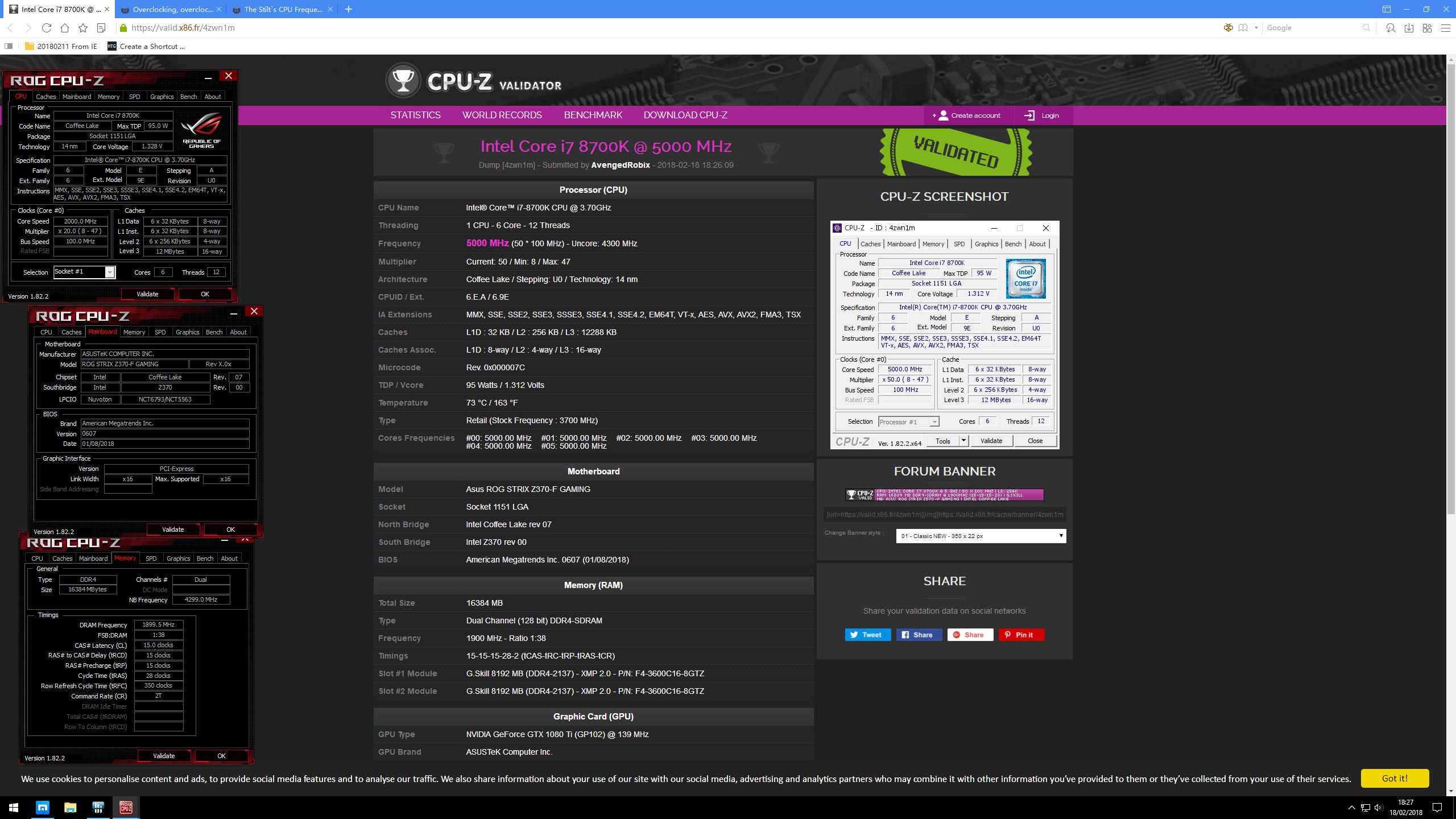Click OK in Memory ROG CPU-Z window
The image size is (1456, 819).
coord(221,756)
